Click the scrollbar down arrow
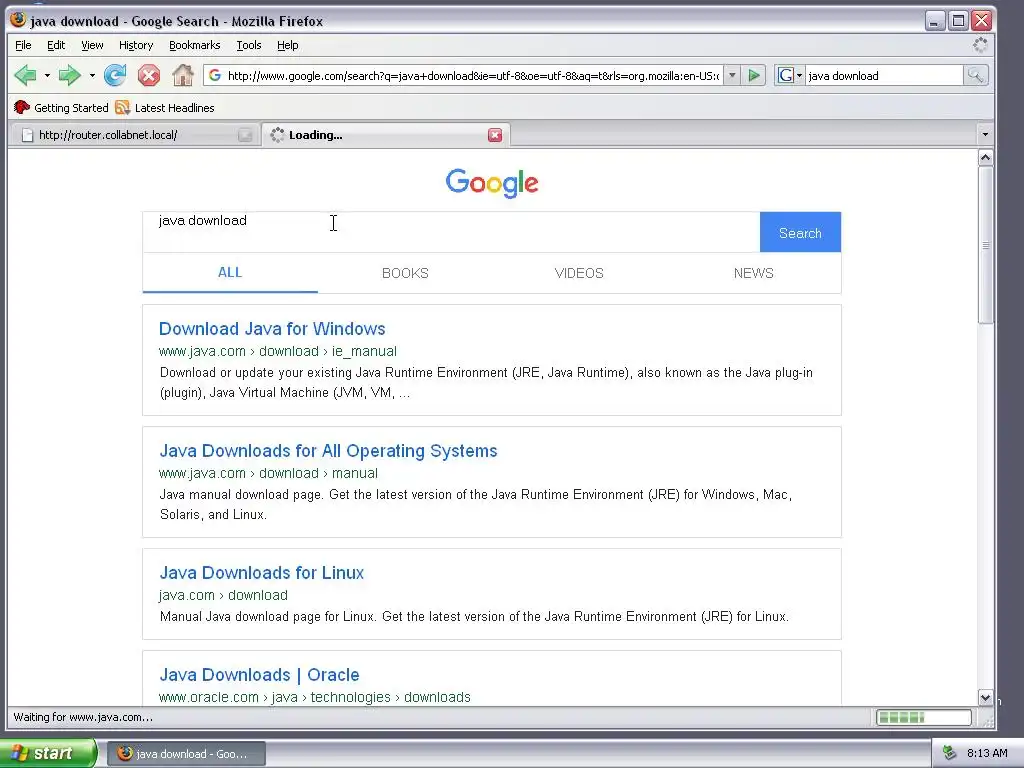 coord(985,697)
